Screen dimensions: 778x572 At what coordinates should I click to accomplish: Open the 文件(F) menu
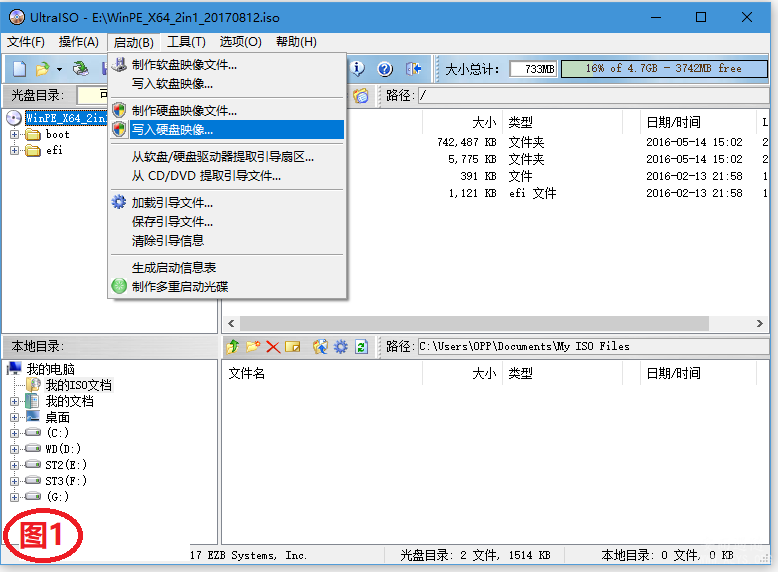(x=26, y=42)
